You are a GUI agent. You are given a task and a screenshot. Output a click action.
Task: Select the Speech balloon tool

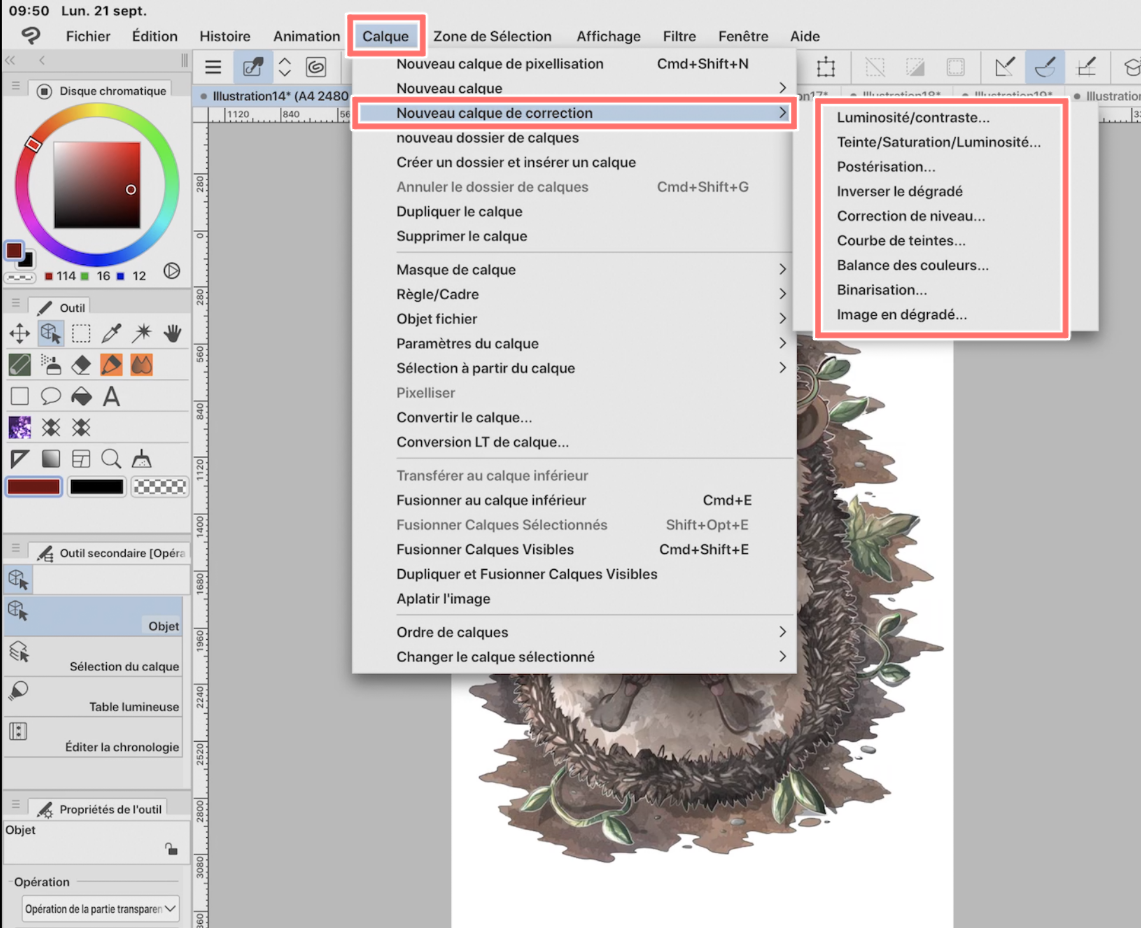(x=50, y=397)
